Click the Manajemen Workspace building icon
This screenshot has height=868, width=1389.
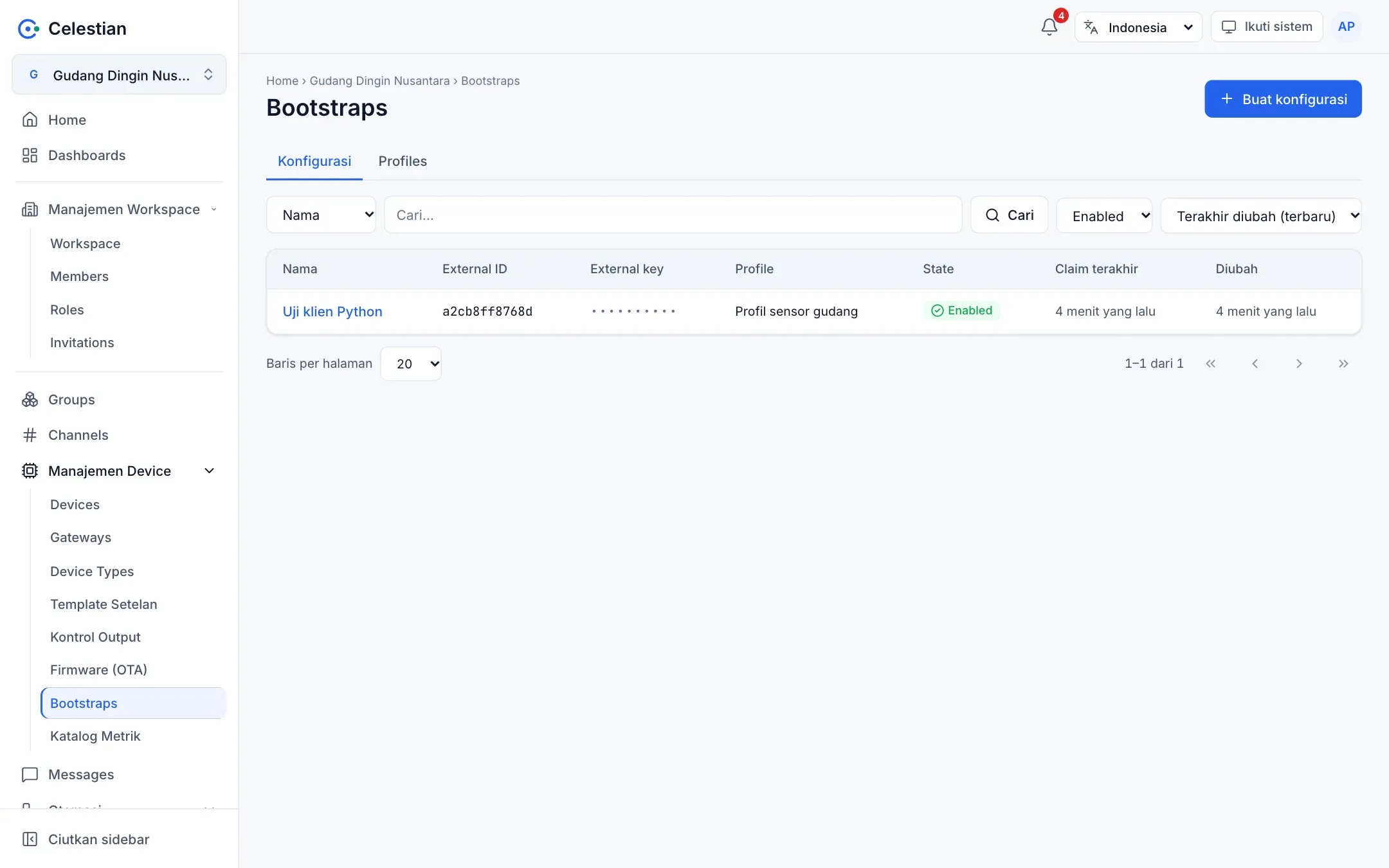(x=30, y=209)
